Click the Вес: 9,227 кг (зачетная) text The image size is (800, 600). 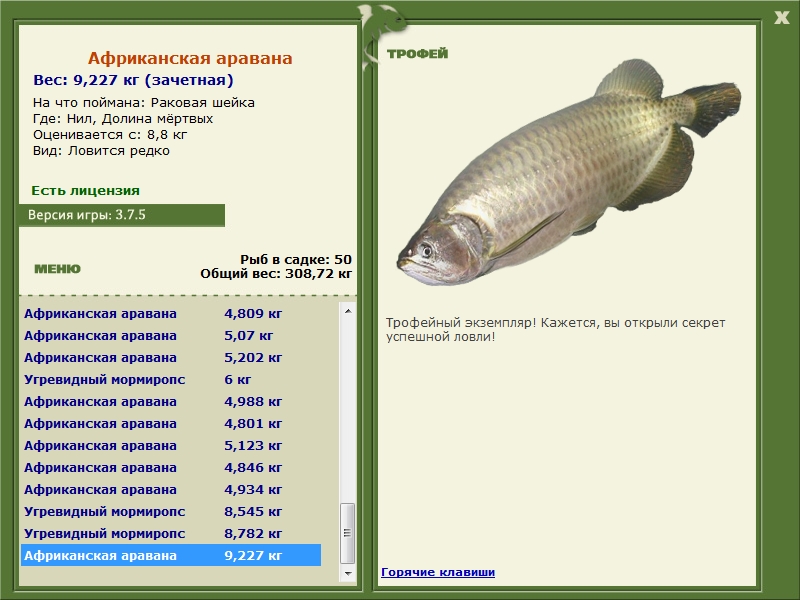click(133, 80)
